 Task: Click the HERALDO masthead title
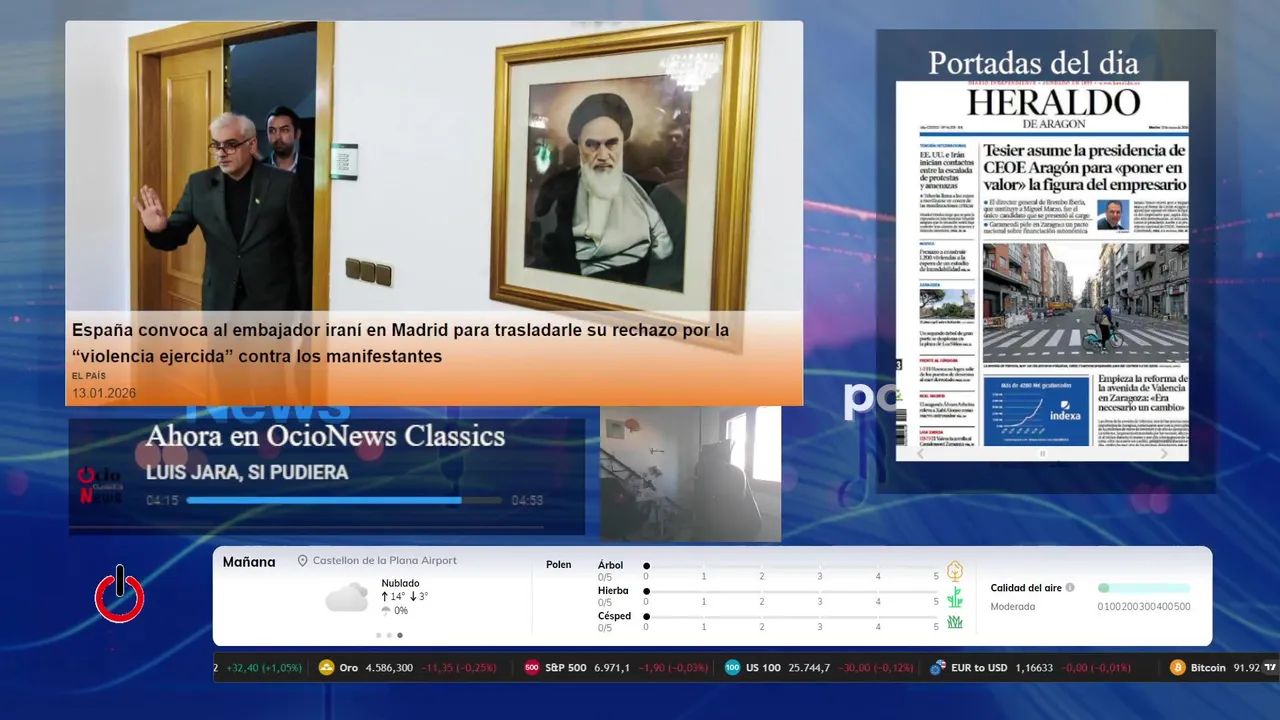1053,103
